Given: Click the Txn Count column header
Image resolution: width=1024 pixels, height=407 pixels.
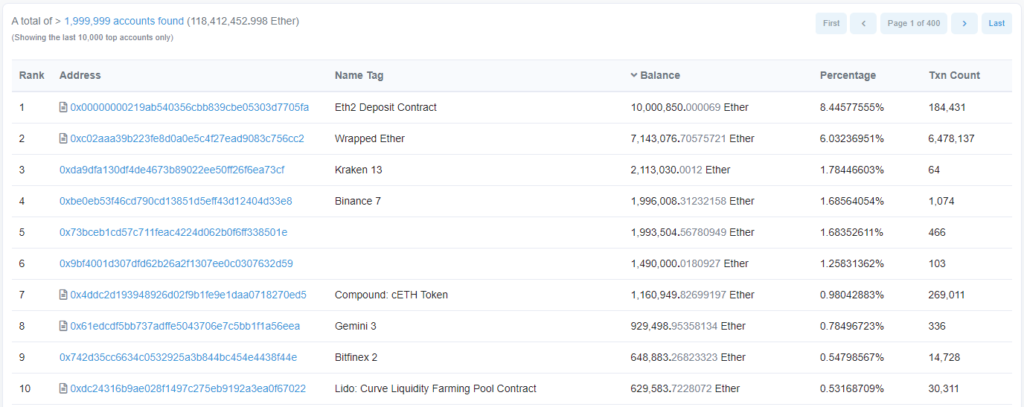Looking at the screenshot, I should 953,76.
